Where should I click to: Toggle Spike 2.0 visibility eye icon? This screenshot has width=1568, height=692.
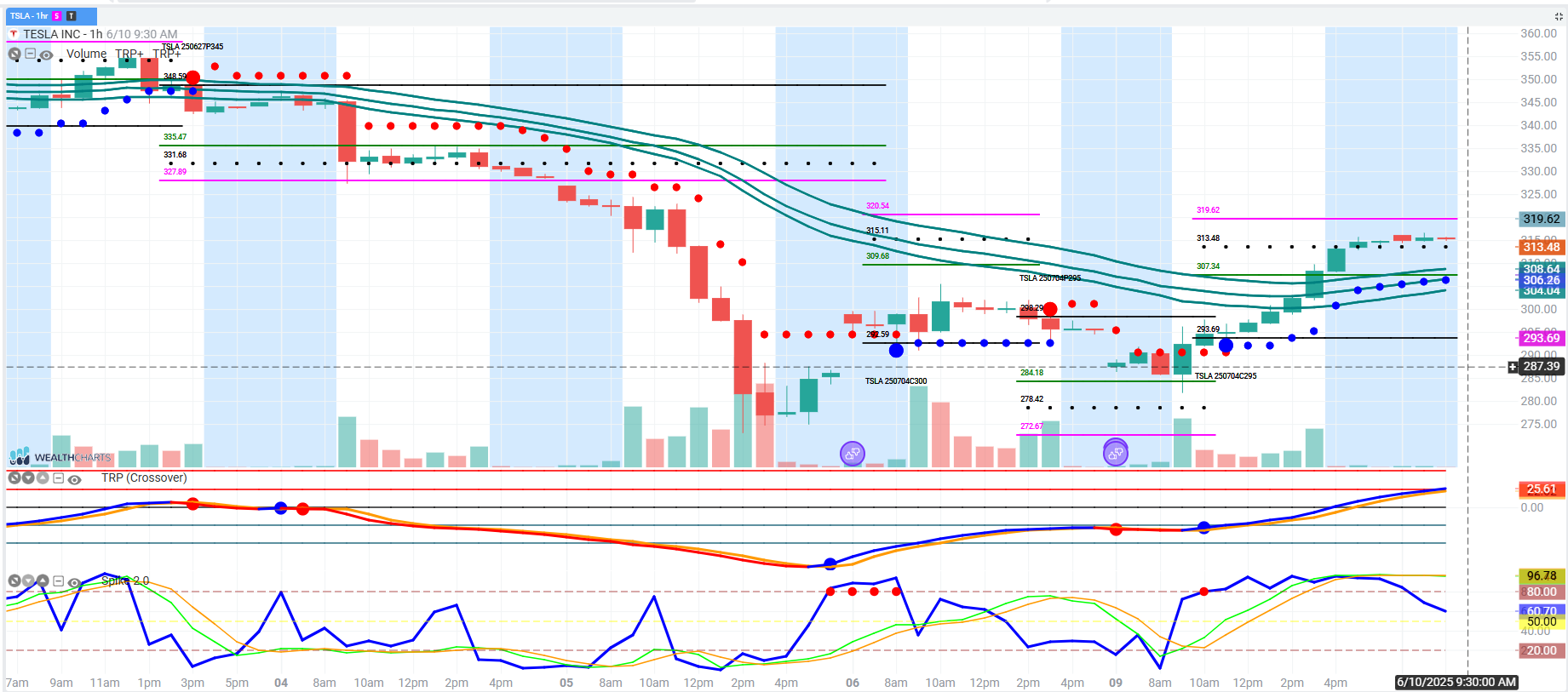point(75,582)
